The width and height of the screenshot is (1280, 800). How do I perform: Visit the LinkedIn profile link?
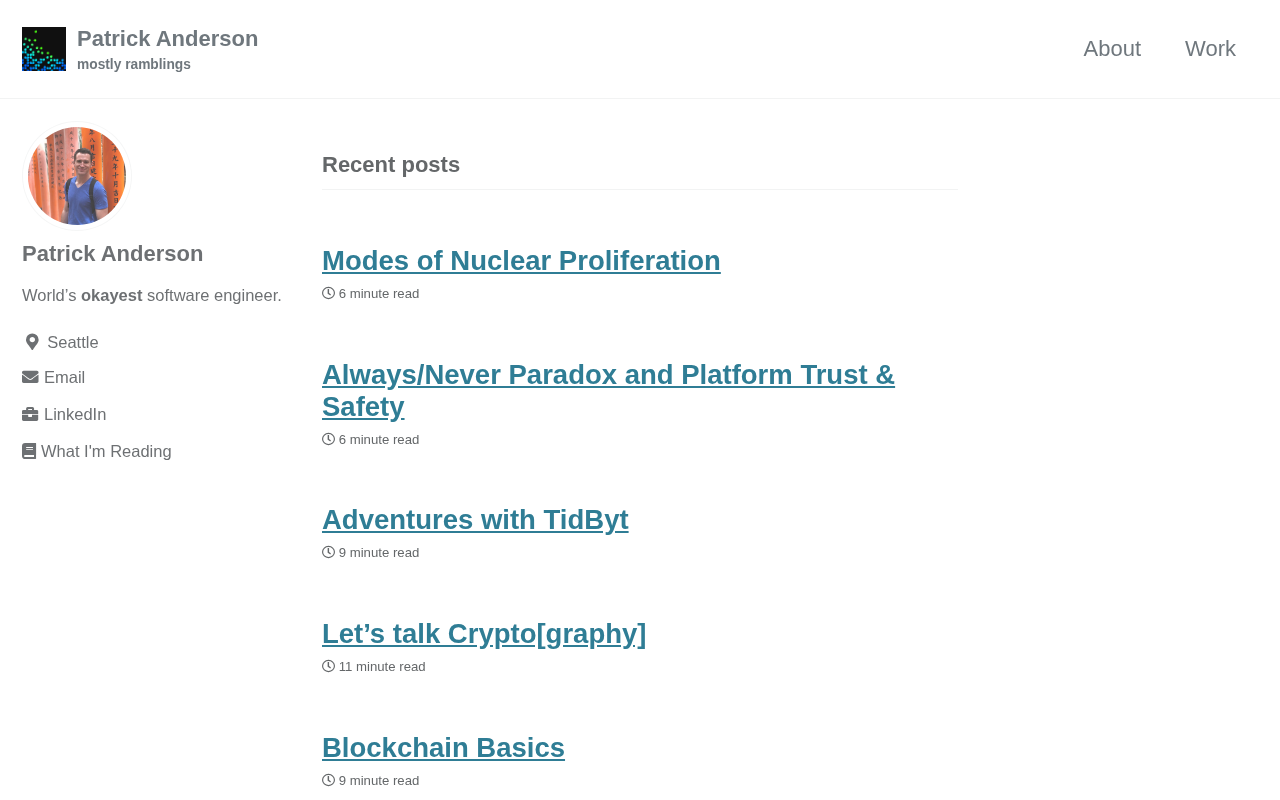(x=75, y=415)
